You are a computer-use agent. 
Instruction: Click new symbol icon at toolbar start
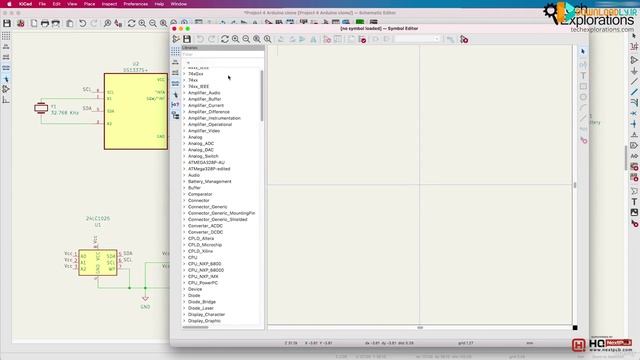point(176,39)
